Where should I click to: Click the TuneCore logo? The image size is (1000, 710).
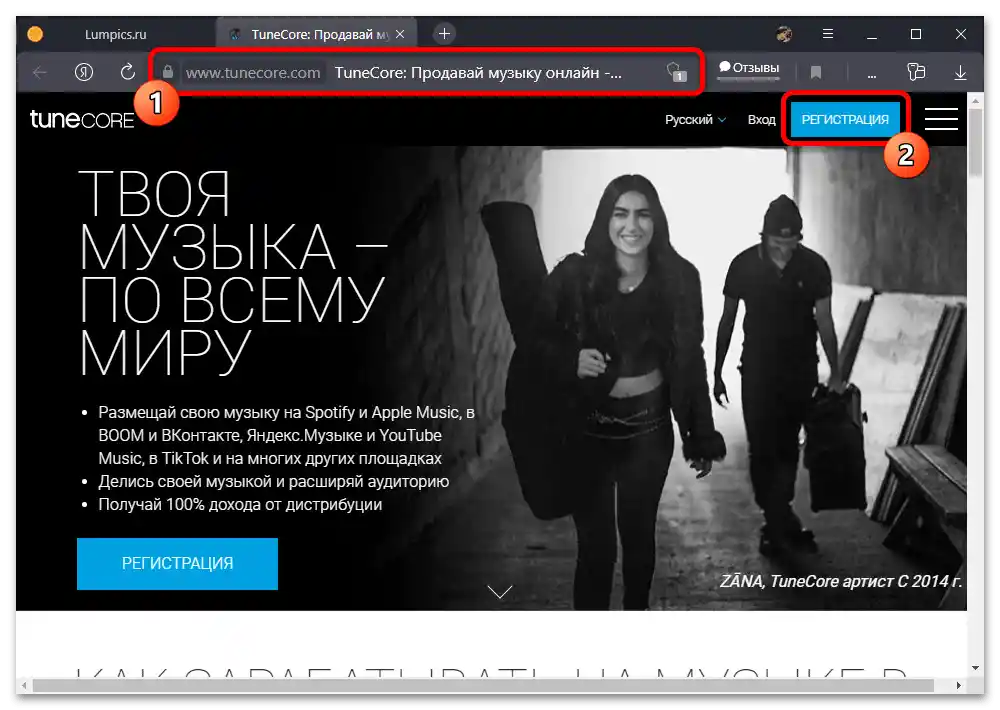tap(82, 119)
